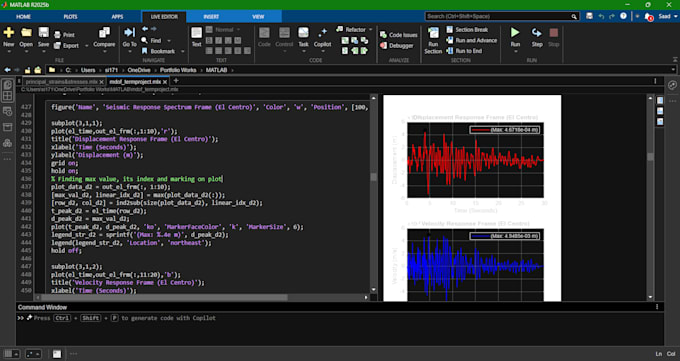
Task: Click the Run Section icon
Action: tap(433, 33)
